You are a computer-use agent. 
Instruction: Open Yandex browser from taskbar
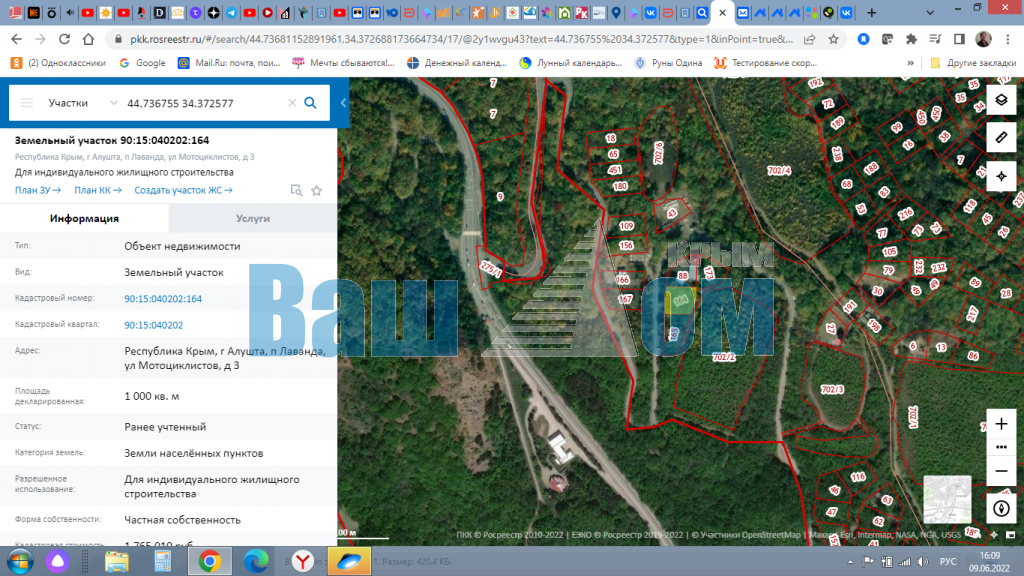tap(302, 561)
